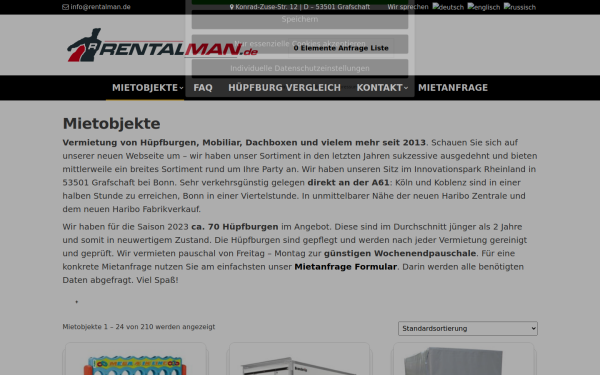The height and width of the screenshot is (375, 600).
Task: Click the Mietanfrage Formular link
Action: [x=346, y=267]
